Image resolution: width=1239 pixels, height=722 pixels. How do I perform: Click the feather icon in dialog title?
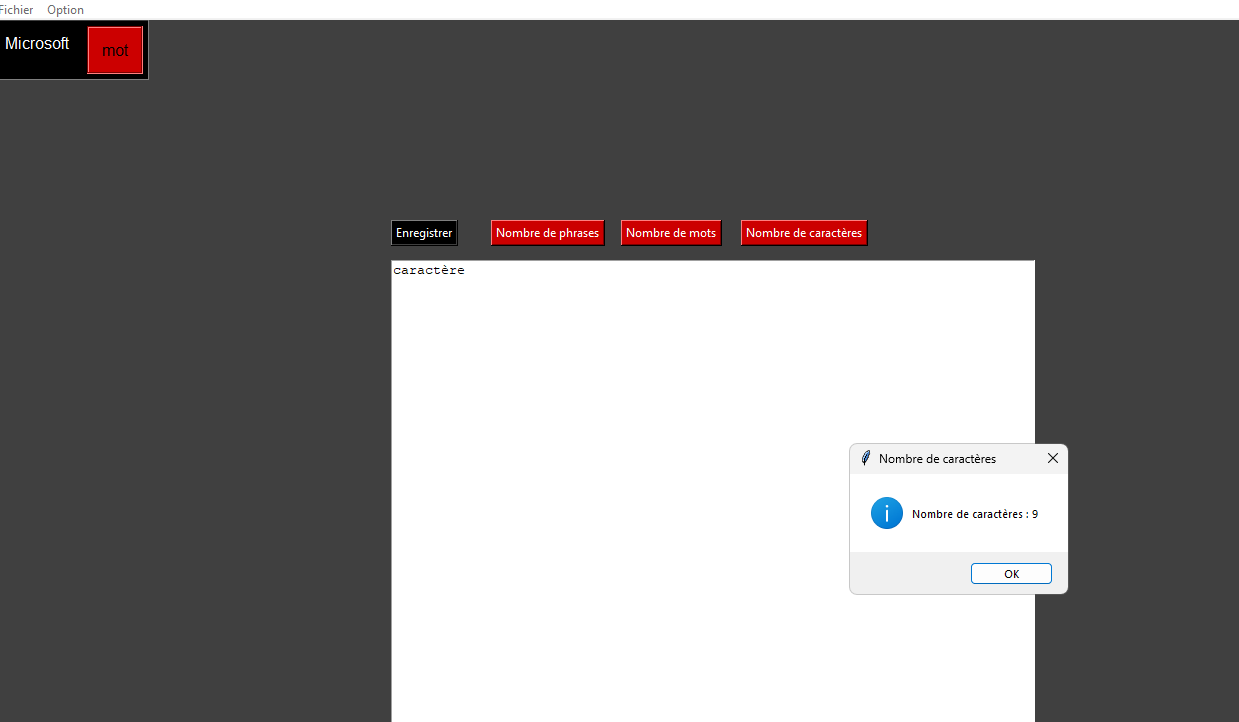866,458
